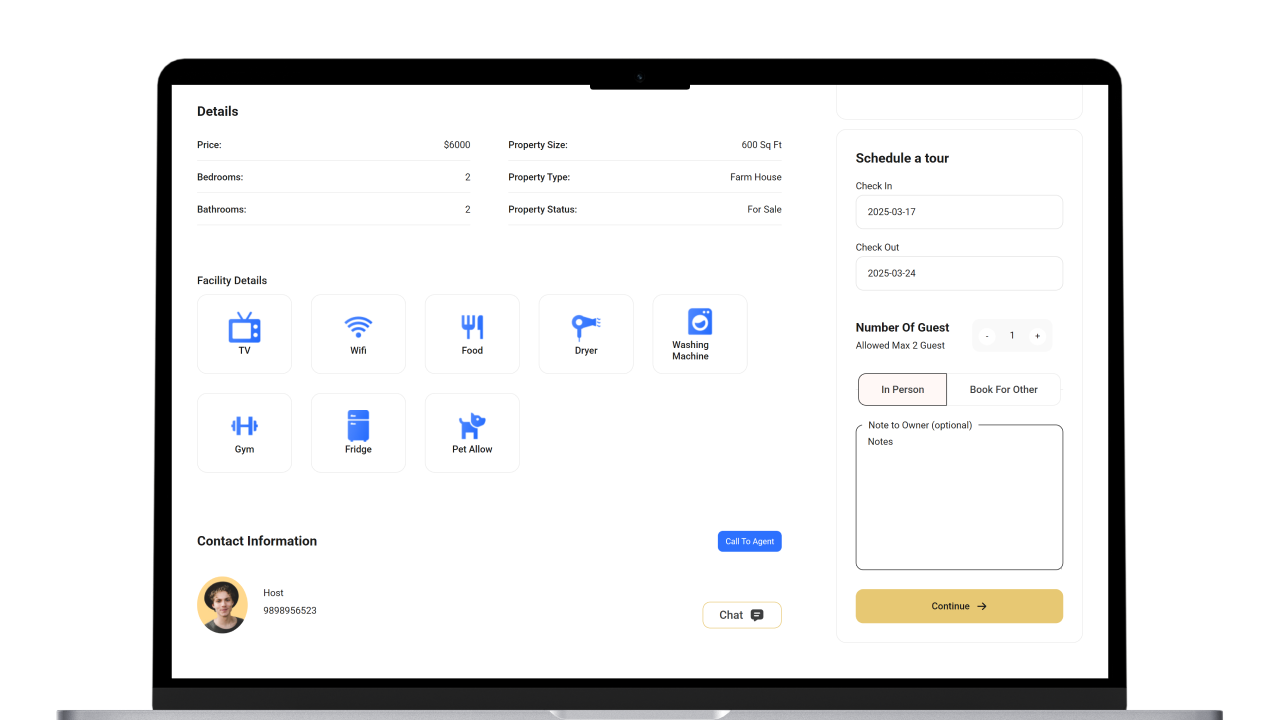The height and width of the screenshot is (720, 1280).
Task: Click the Host label text
Action: click(274, 593)
